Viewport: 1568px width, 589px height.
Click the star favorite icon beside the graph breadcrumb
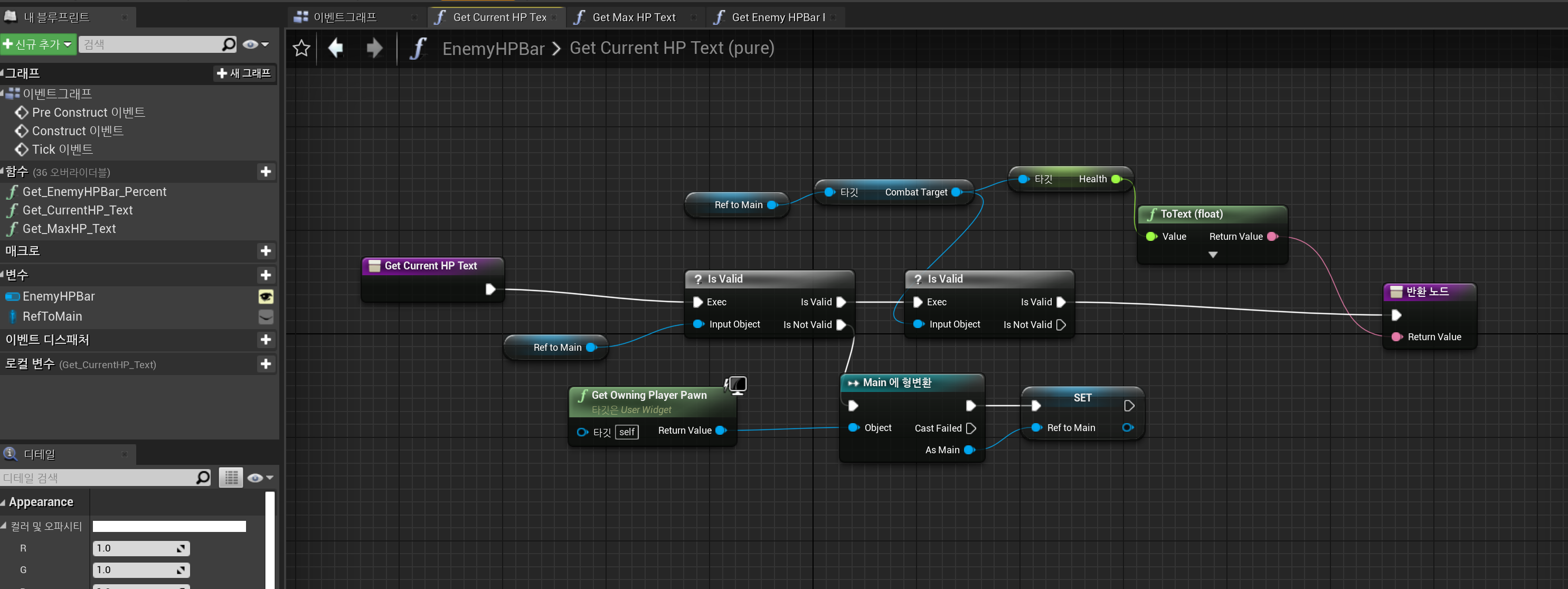coord(301,48)
